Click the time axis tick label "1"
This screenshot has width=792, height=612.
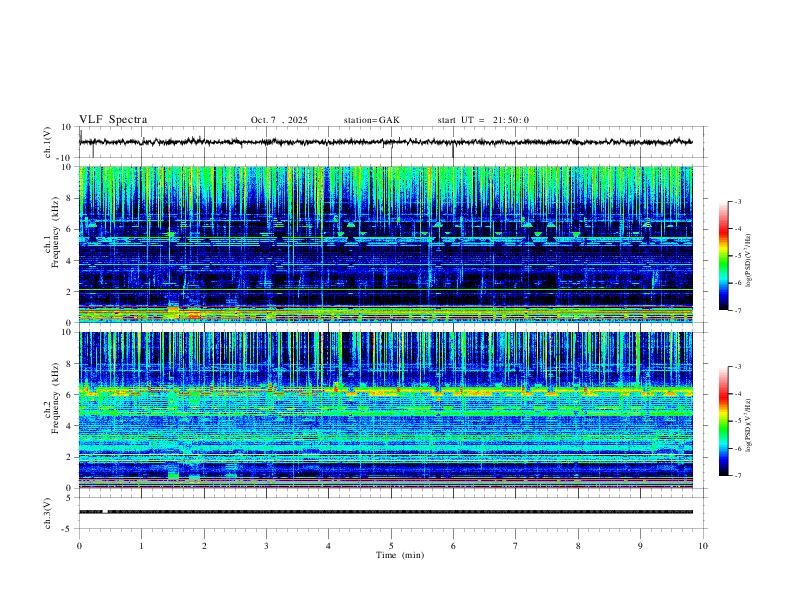click(x=142, y=546)
